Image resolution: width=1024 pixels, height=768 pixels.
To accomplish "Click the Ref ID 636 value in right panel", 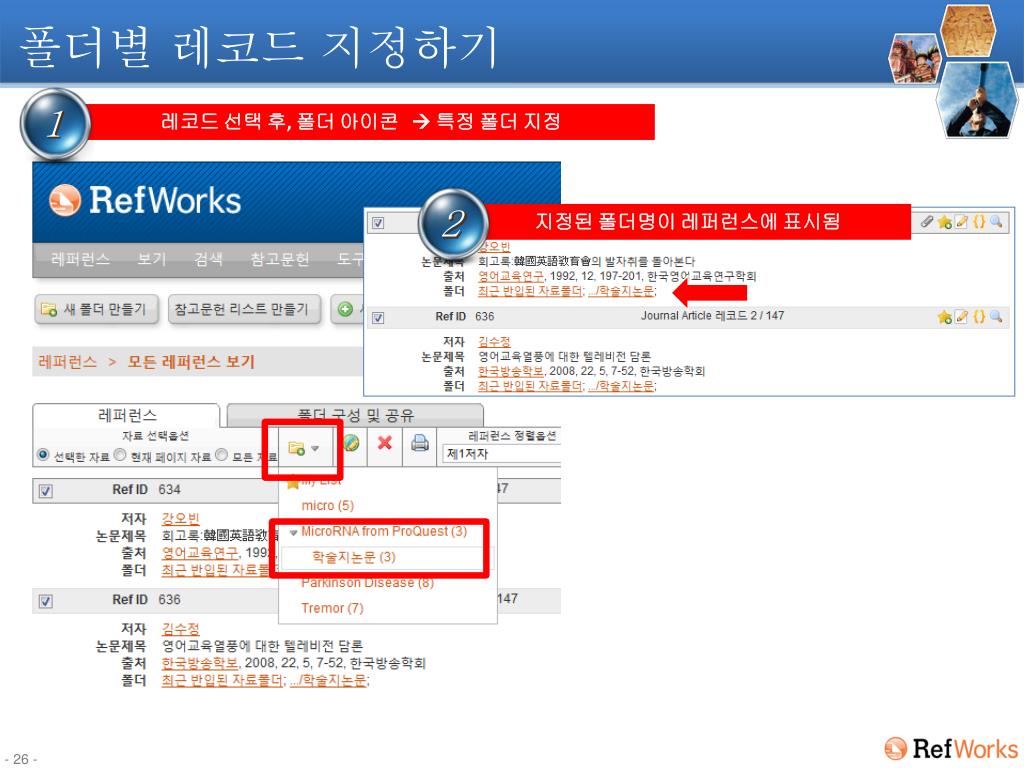I will [485, 317].
